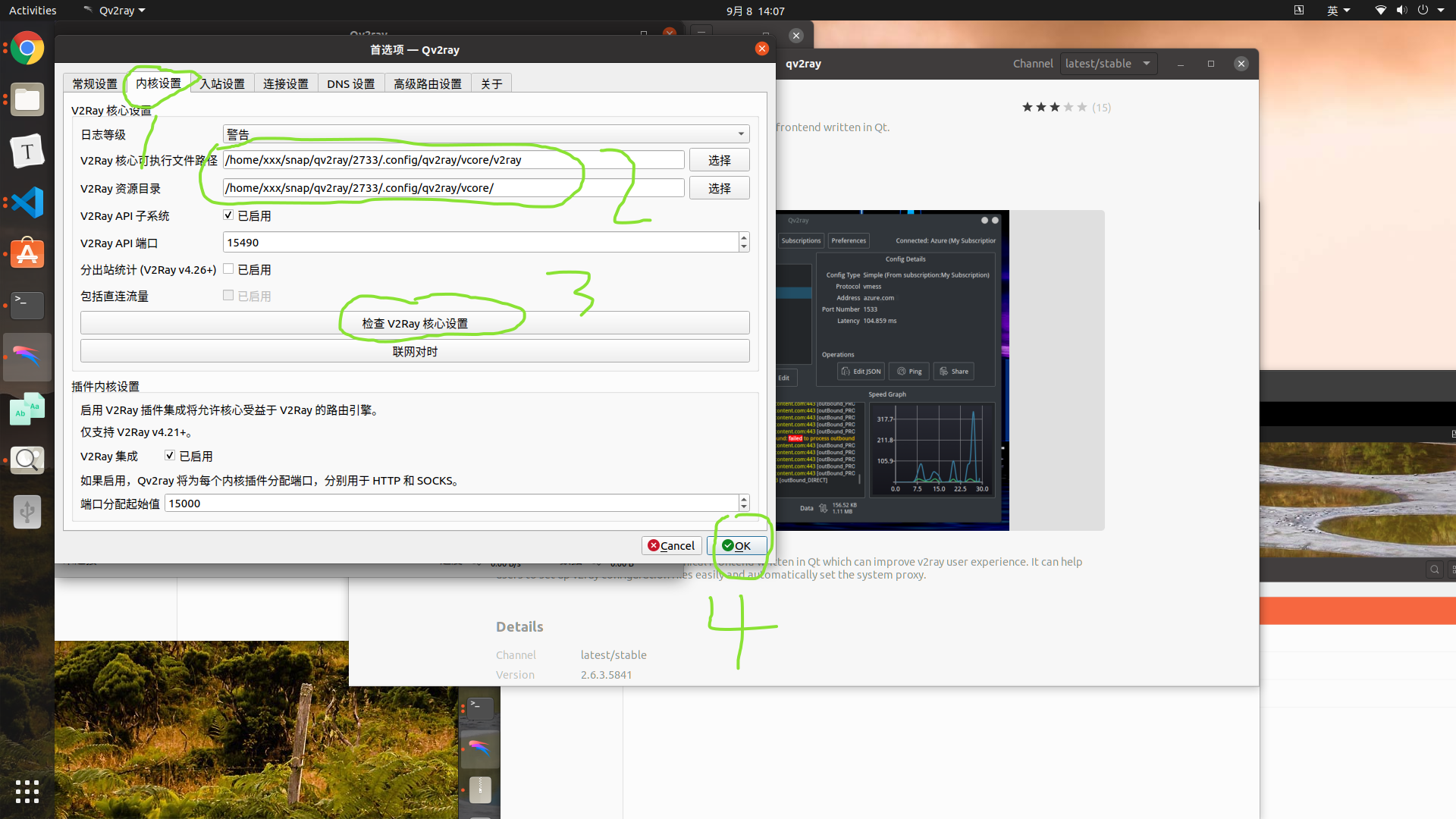This screenshot has width=1456, height=819.
Task: Enable 分出站统计 checkbox
Action: pos(228,269)
